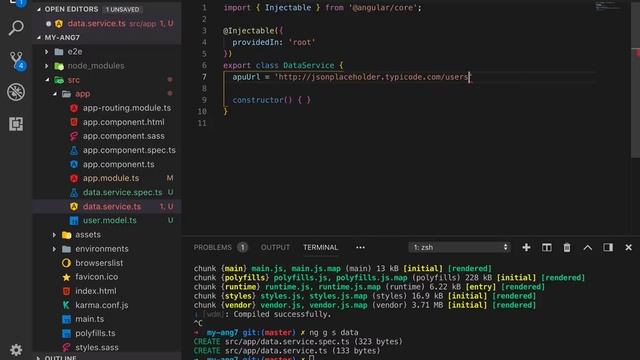Open Source Control view with 4 badge
The image size is (640, 360).
click(x=16, y=60)
